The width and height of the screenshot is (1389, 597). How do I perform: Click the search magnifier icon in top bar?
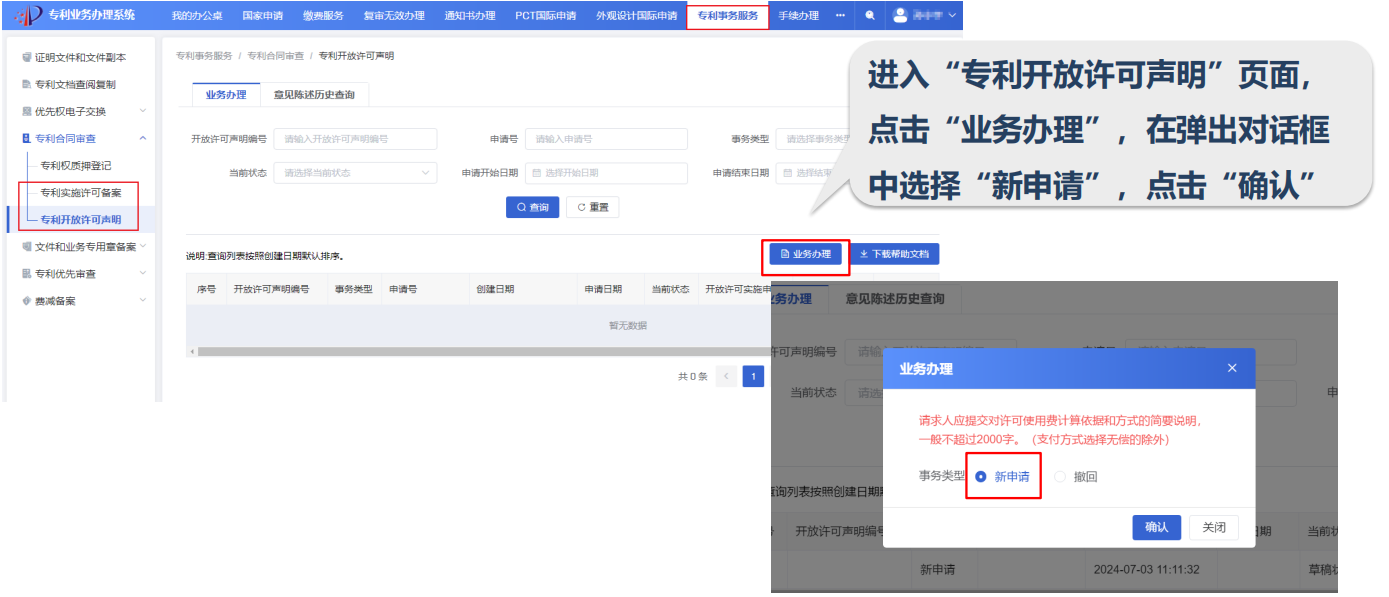[870, 16]
